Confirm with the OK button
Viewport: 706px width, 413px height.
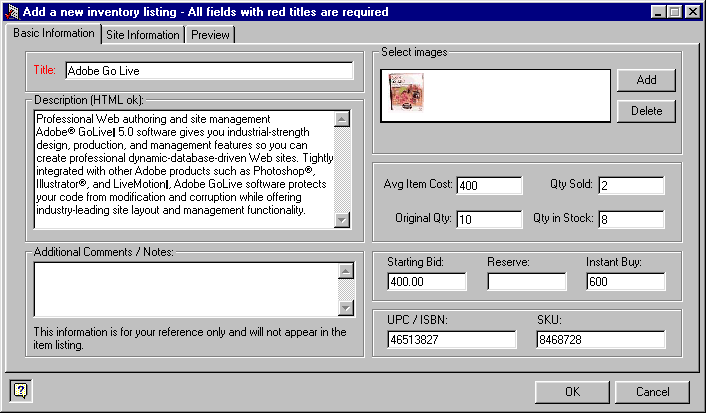pos(572,392)
